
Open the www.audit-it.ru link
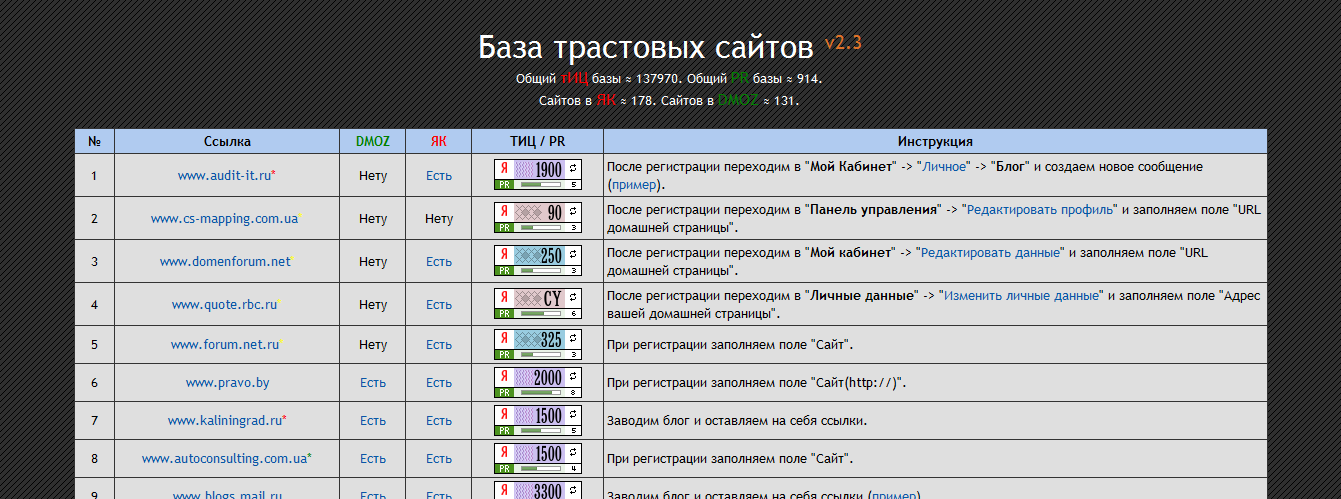click(x=225, y=175)
